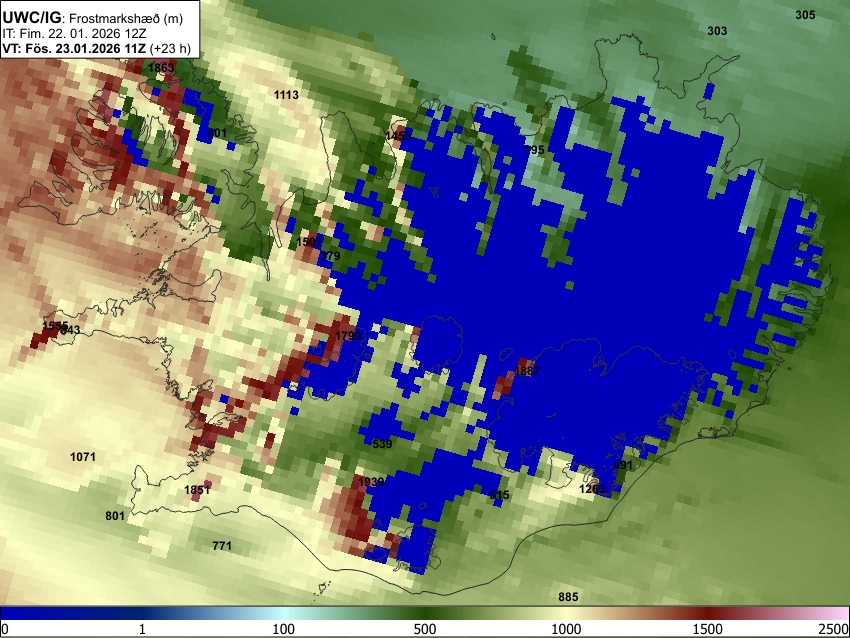
Task: Click the legend tick label '100'
Action: 284,629
